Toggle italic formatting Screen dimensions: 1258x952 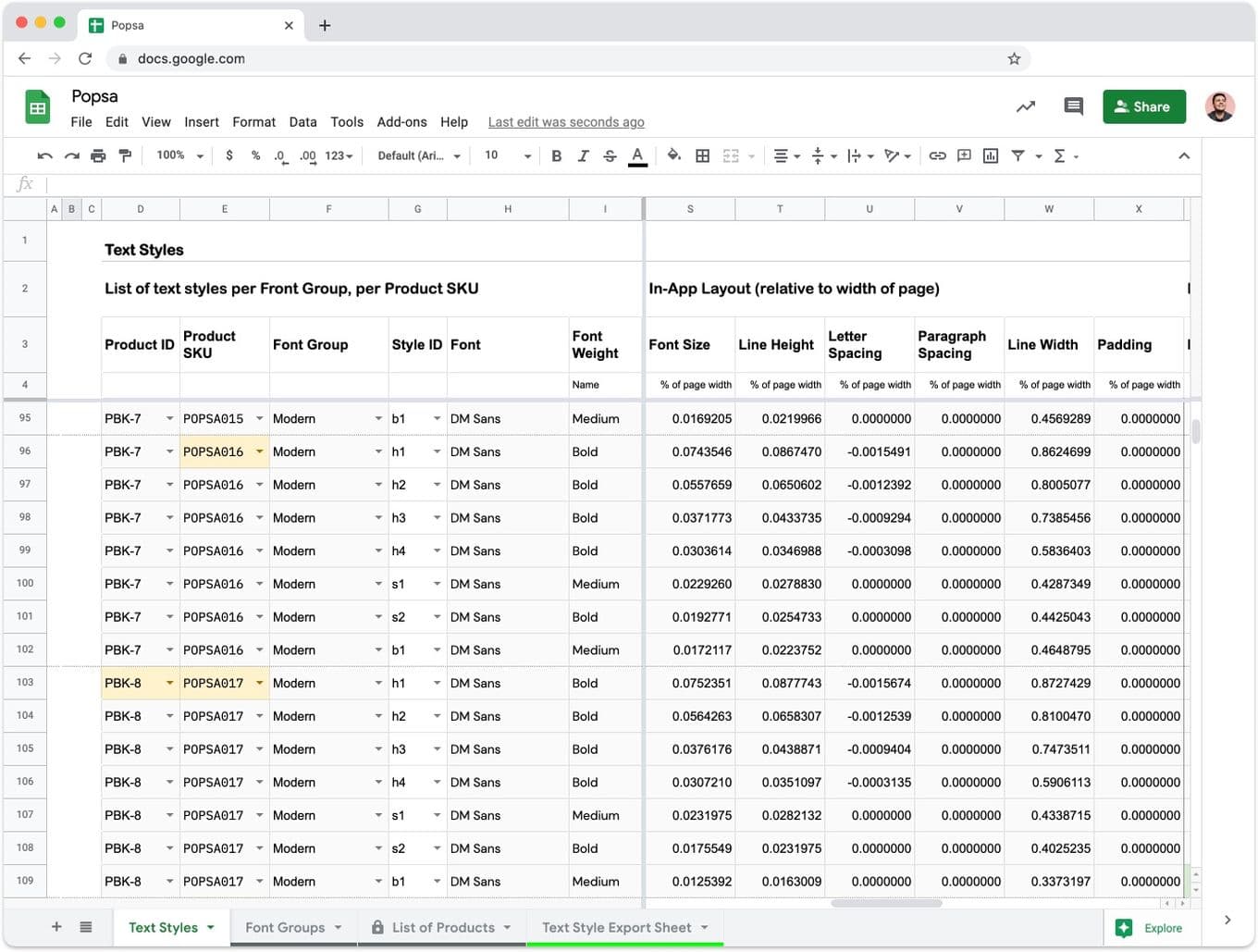[583, 156]
